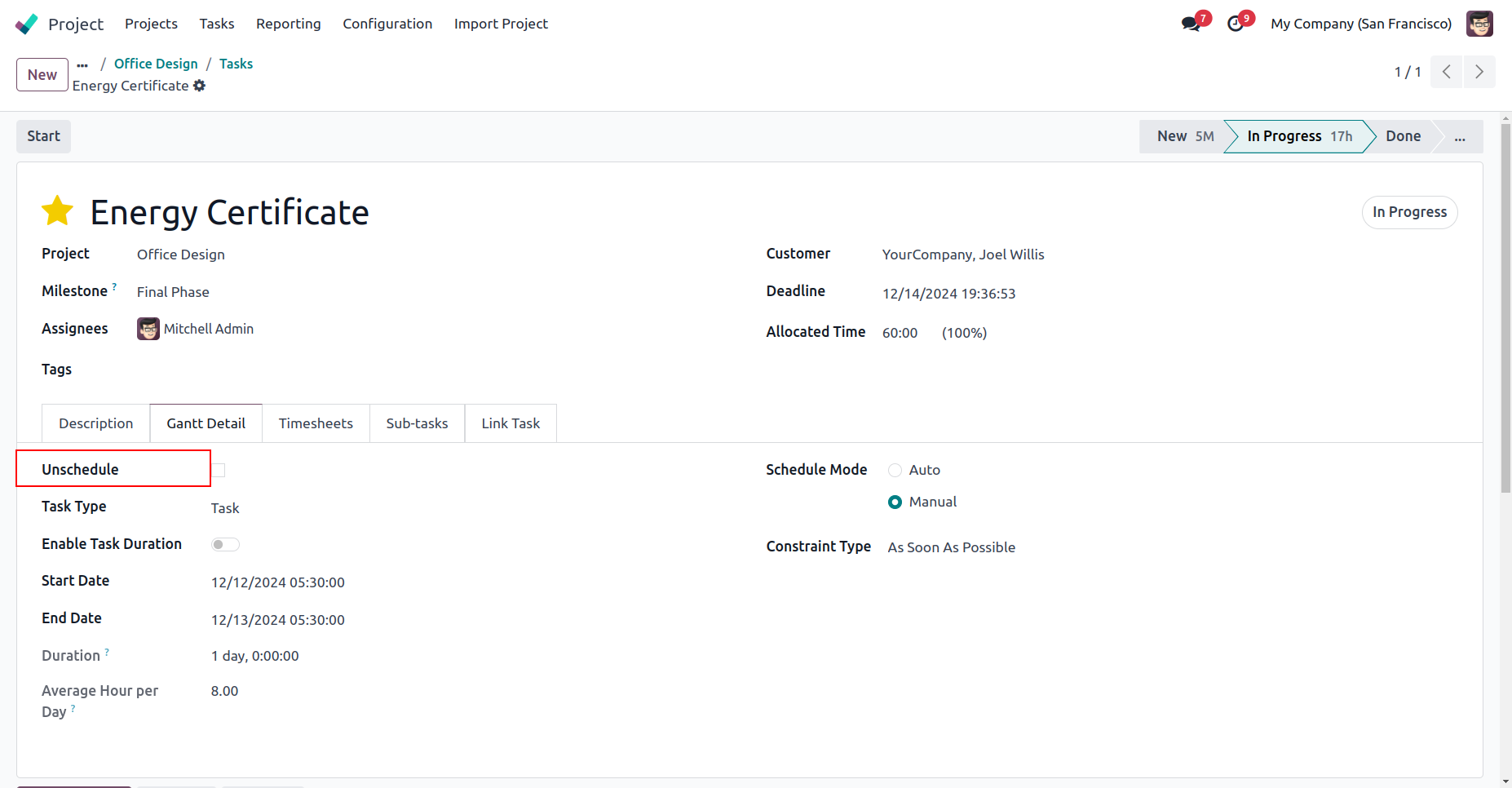Click the Project app logo icon
Image resolution: width=1512 pixels, height=788 pixels.
pyautogui.click(x=27, y=24)
